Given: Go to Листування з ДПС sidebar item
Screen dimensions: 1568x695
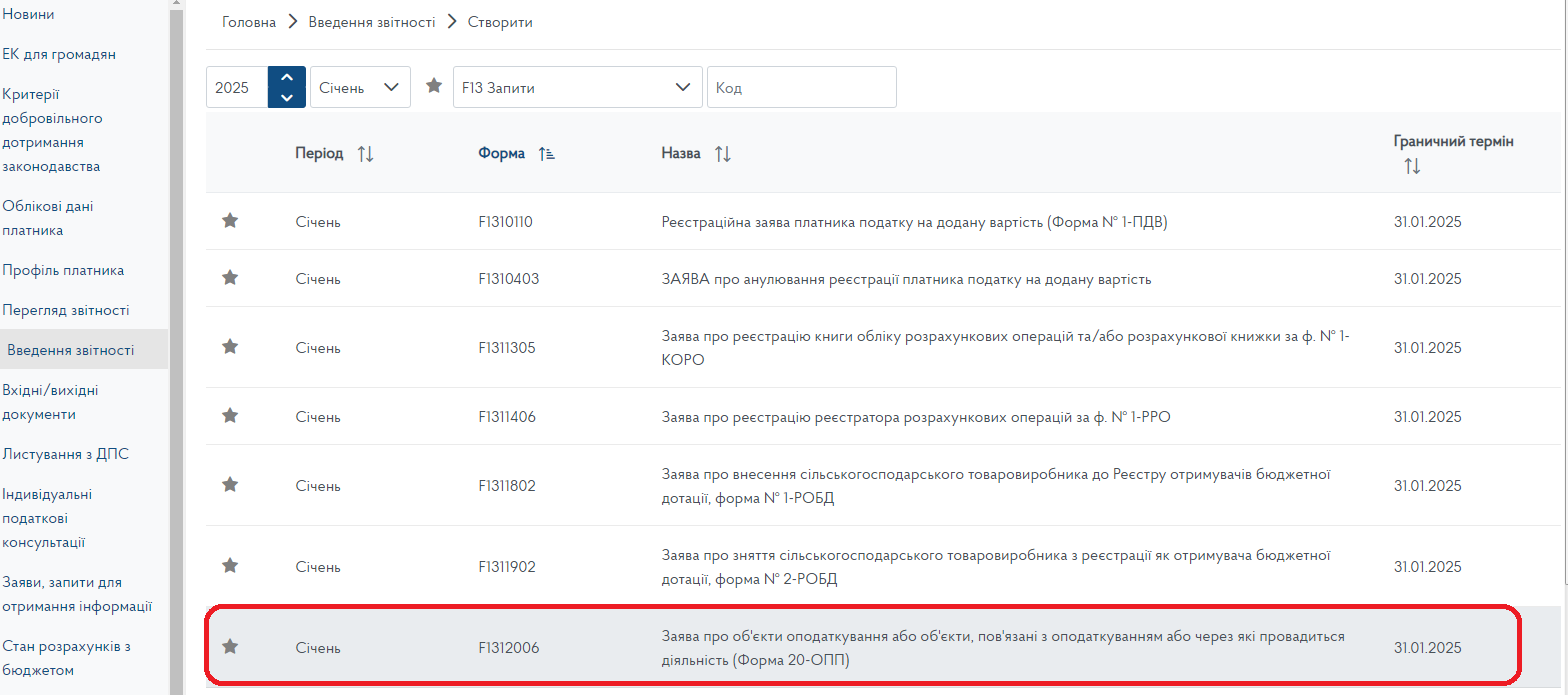Looking at the screenshot, I should (x=66, y=454).
